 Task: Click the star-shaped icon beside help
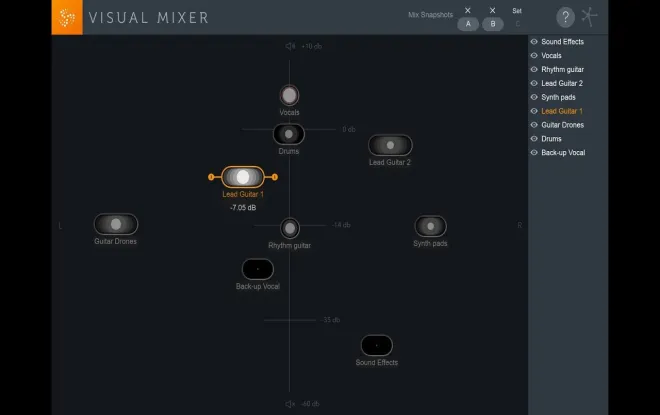(x=590, y=17)
